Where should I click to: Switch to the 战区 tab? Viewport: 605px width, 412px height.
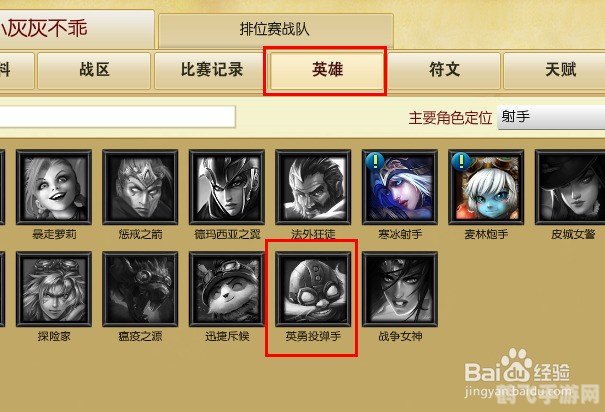[x=94, y=71]
